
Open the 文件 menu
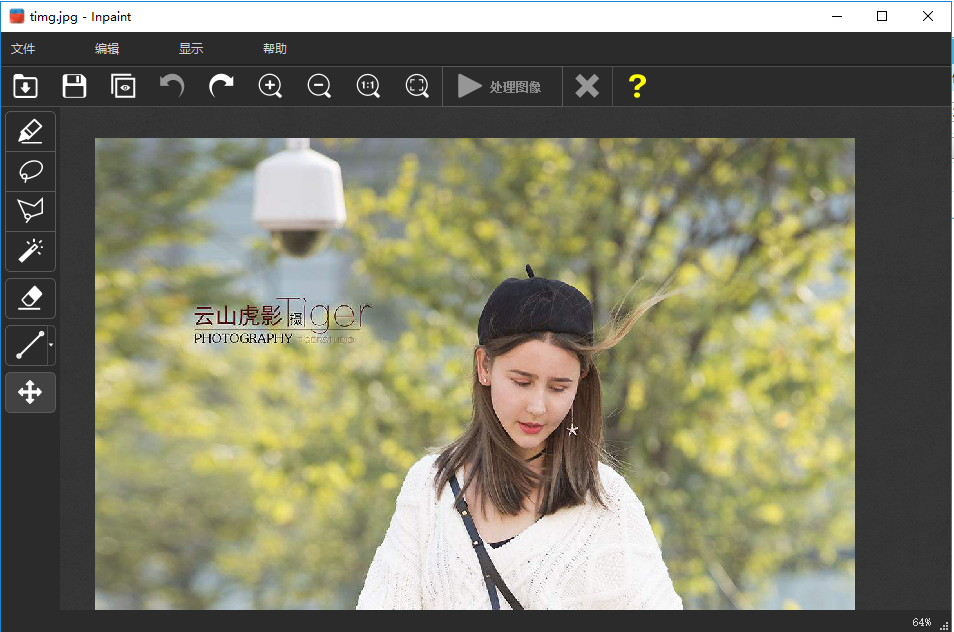pos(22,48)
